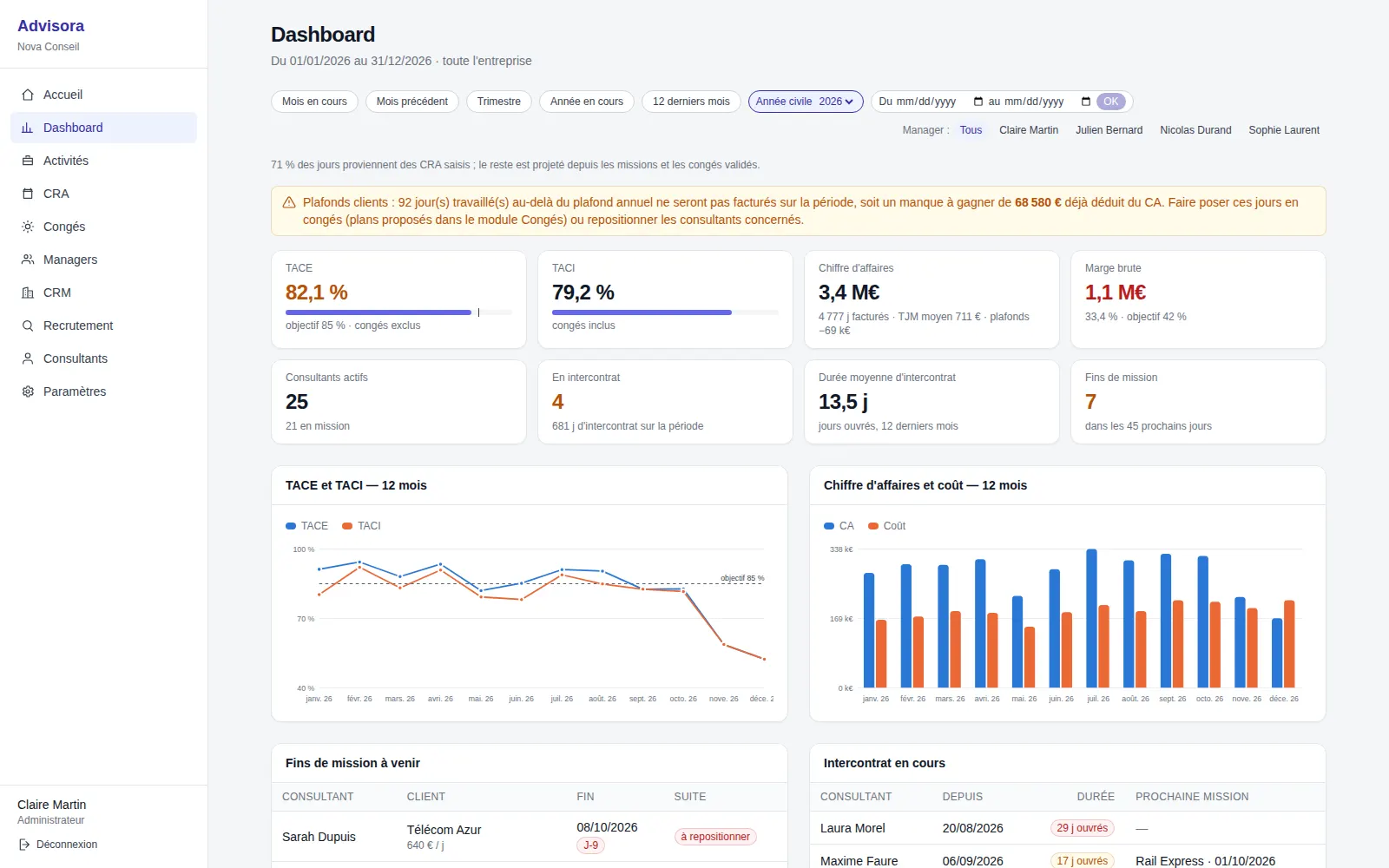1389x868 pixels.
Task: Filter managers by Tous
Action: point(971,130)
